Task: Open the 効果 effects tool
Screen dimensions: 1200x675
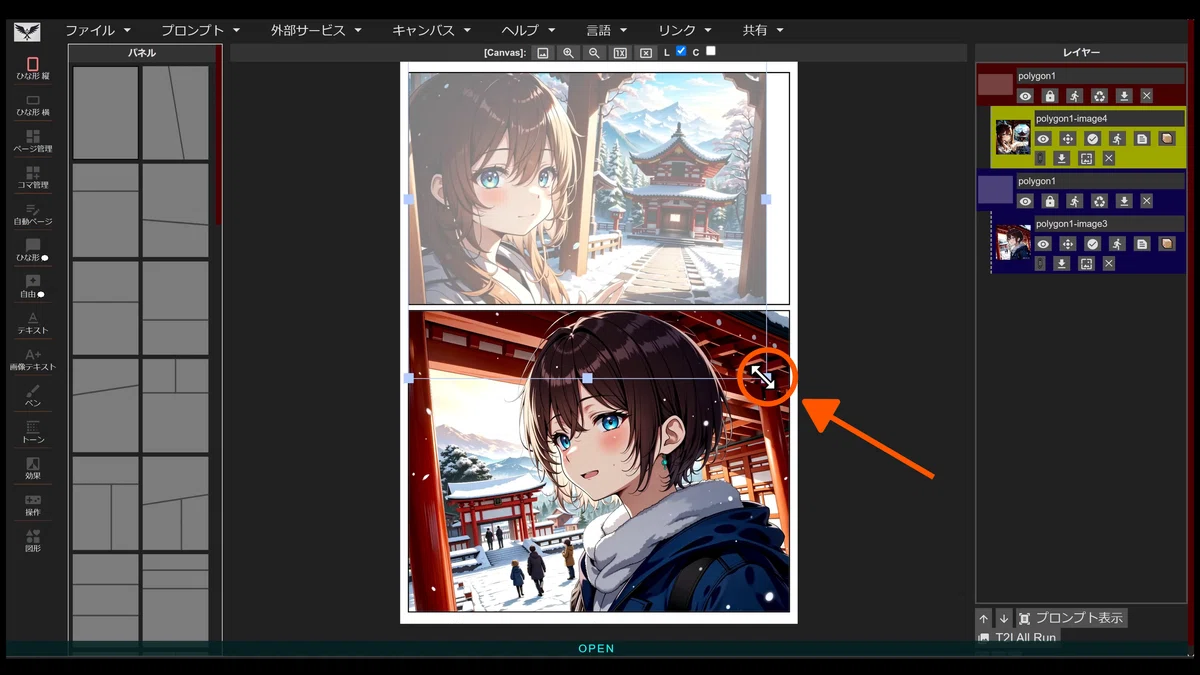Action: click(32, 469)
